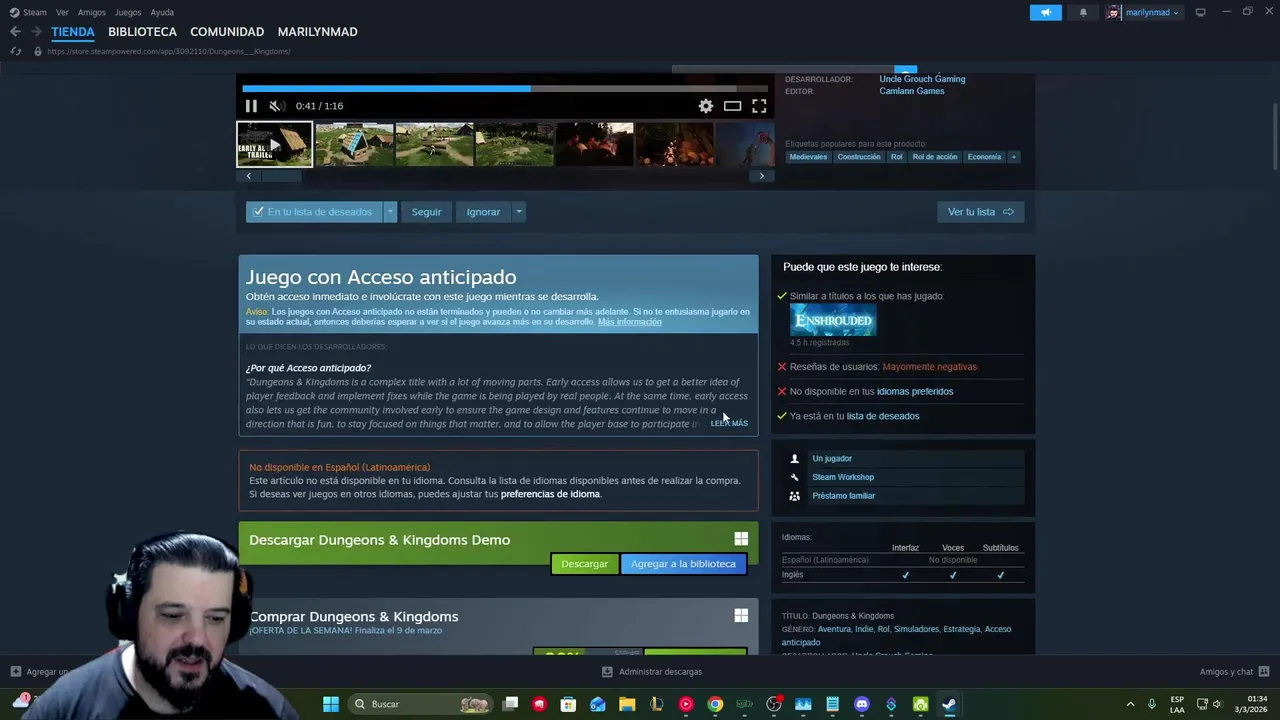Open 'Mayormente negativas' reviews link
The width and height of the screenshot is (1280, 720).
tap(929, 367)
